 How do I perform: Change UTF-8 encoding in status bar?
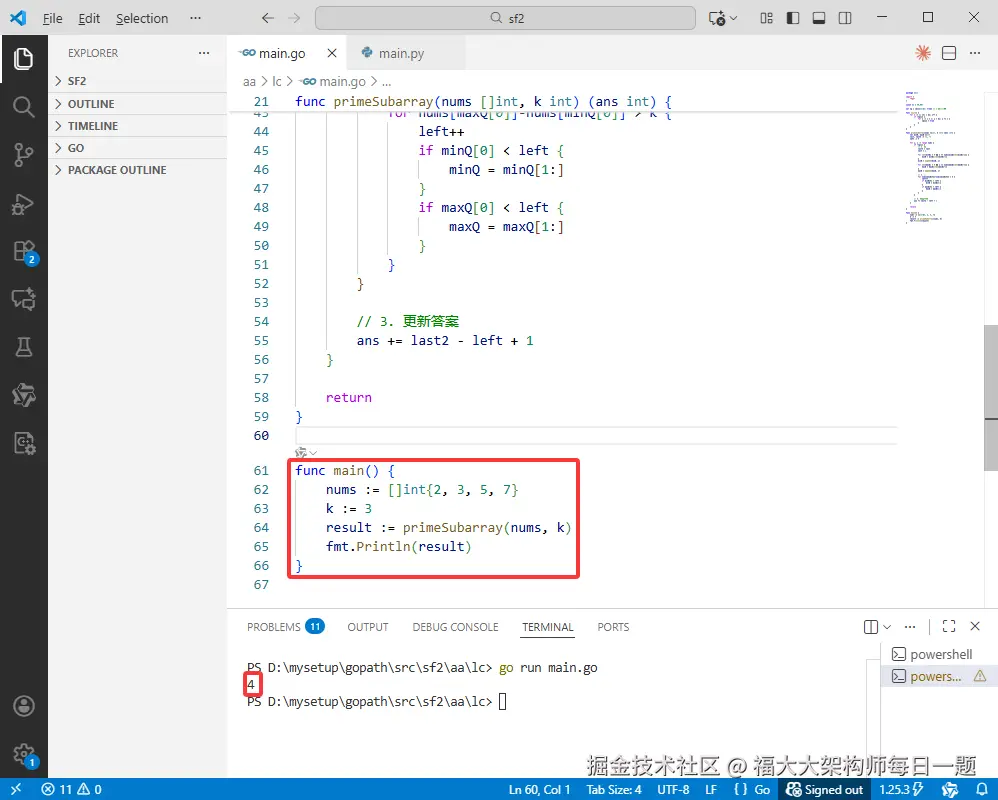point(673,789)
